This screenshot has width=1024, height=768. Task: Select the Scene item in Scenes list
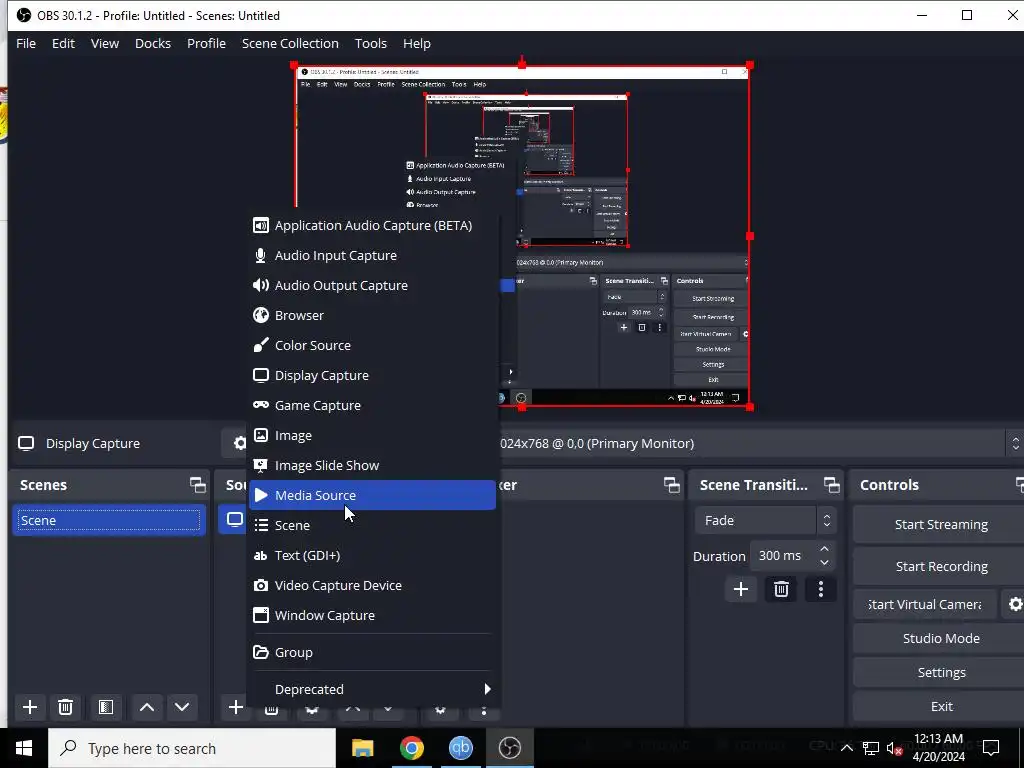point(109,520)
